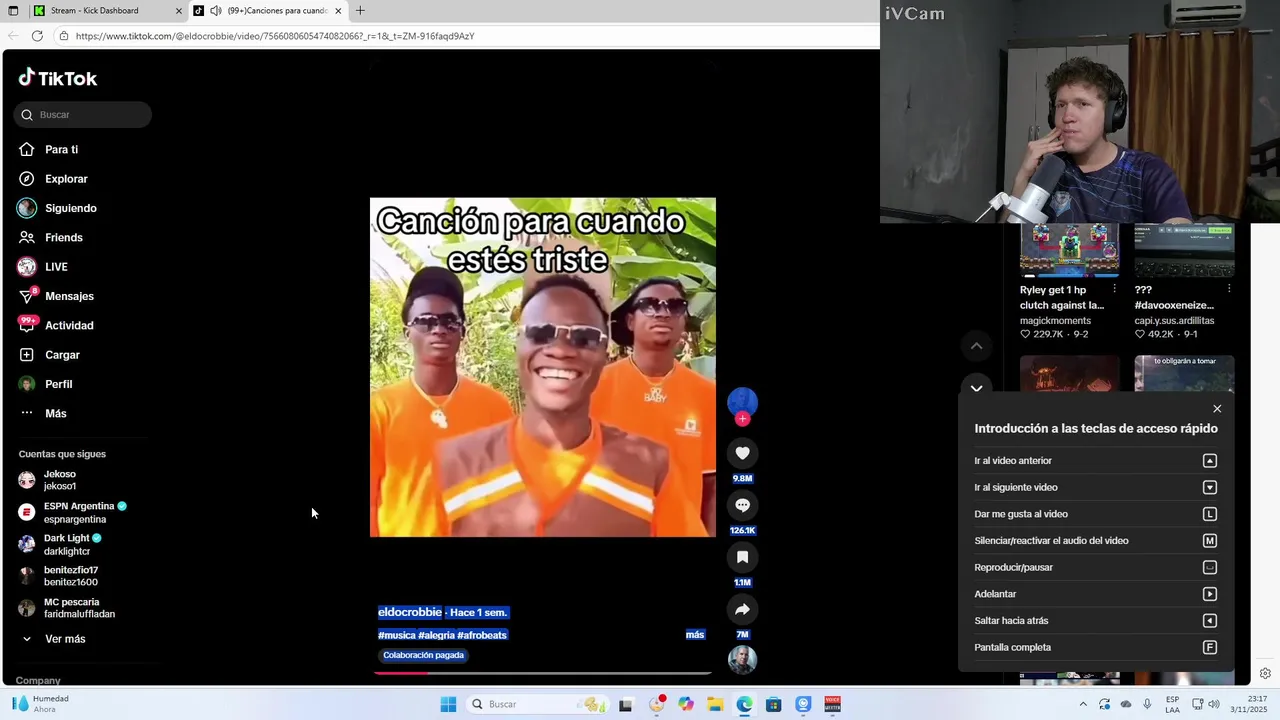Click the TikTok logo
This screenshot has height=720, width=1280.
pyautogui.click(x=58, y=78)
